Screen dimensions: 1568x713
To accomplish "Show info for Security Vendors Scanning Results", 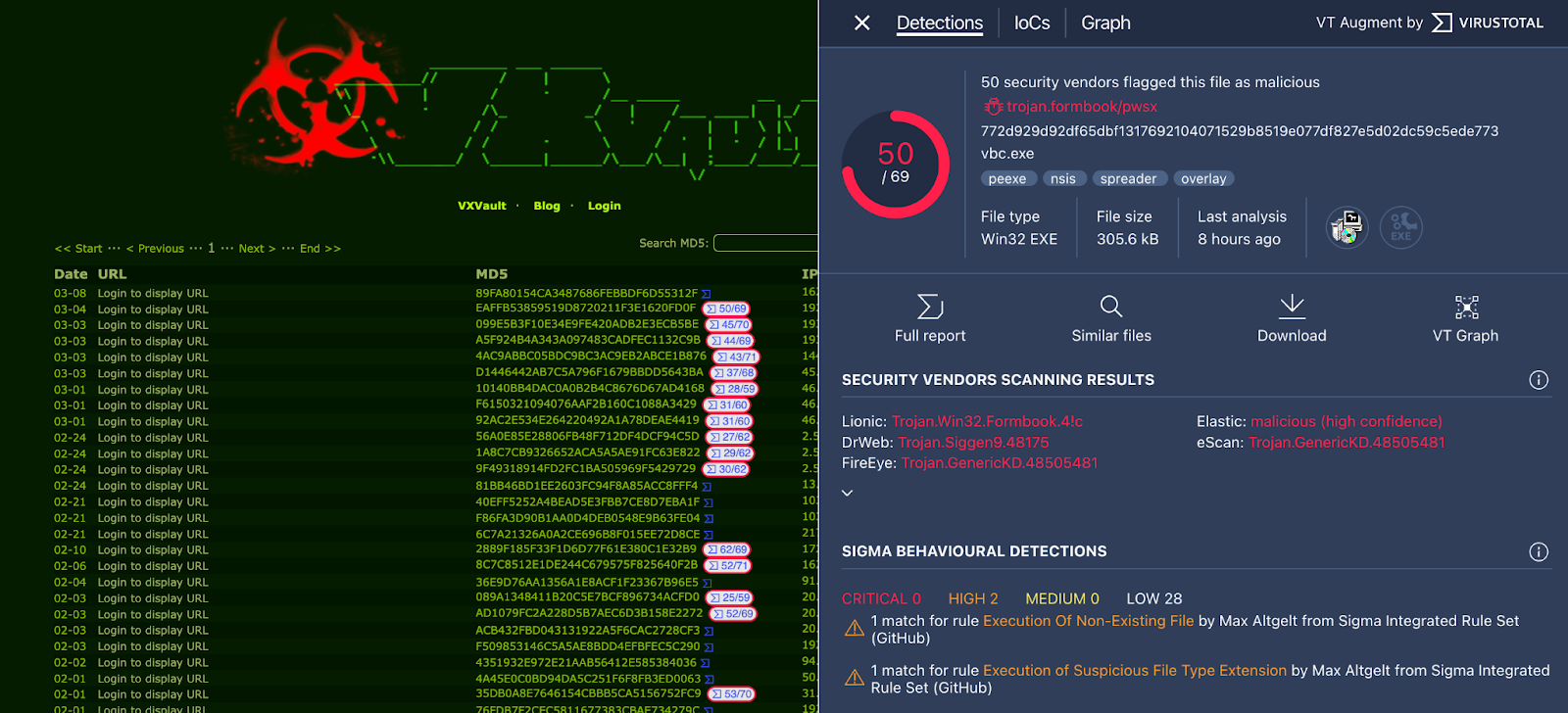I will coord(1539,380).
